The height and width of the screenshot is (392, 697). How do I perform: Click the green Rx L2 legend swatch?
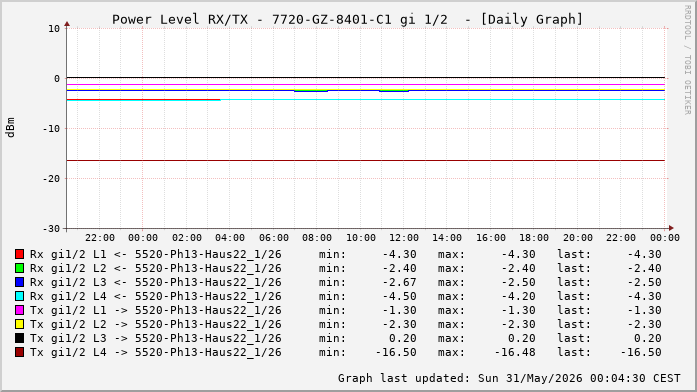(19, 268)
